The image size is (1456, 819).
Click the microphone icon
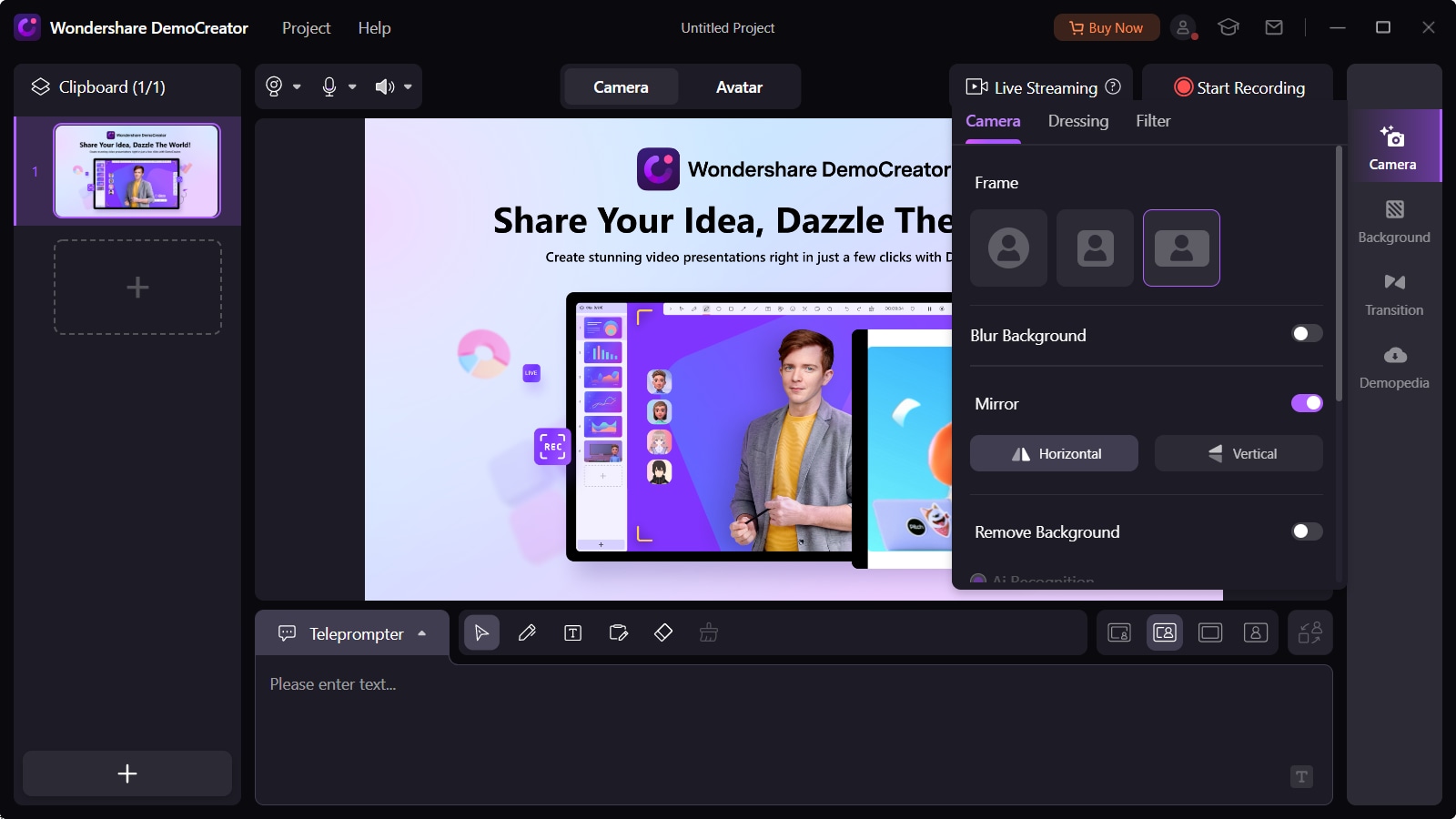[329, 86]
